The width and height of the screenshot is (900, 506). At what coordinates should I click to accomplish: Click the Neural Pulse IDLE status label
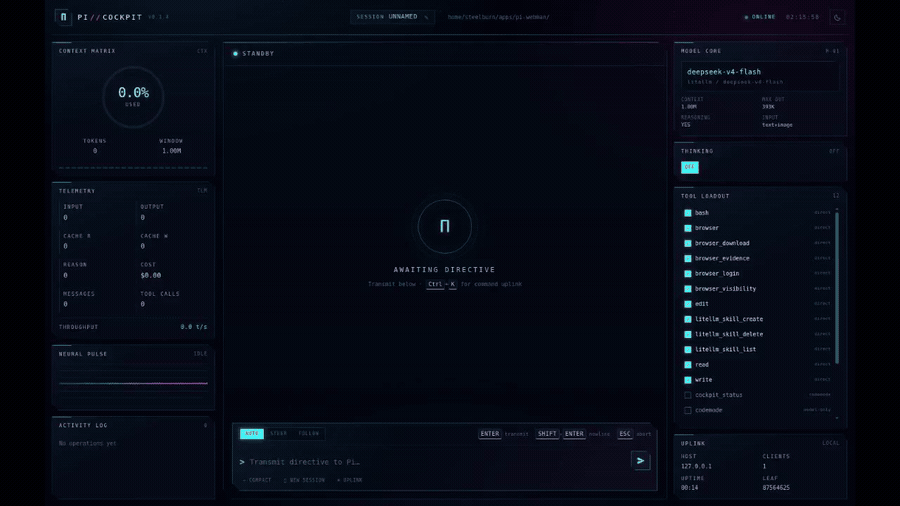200,354
